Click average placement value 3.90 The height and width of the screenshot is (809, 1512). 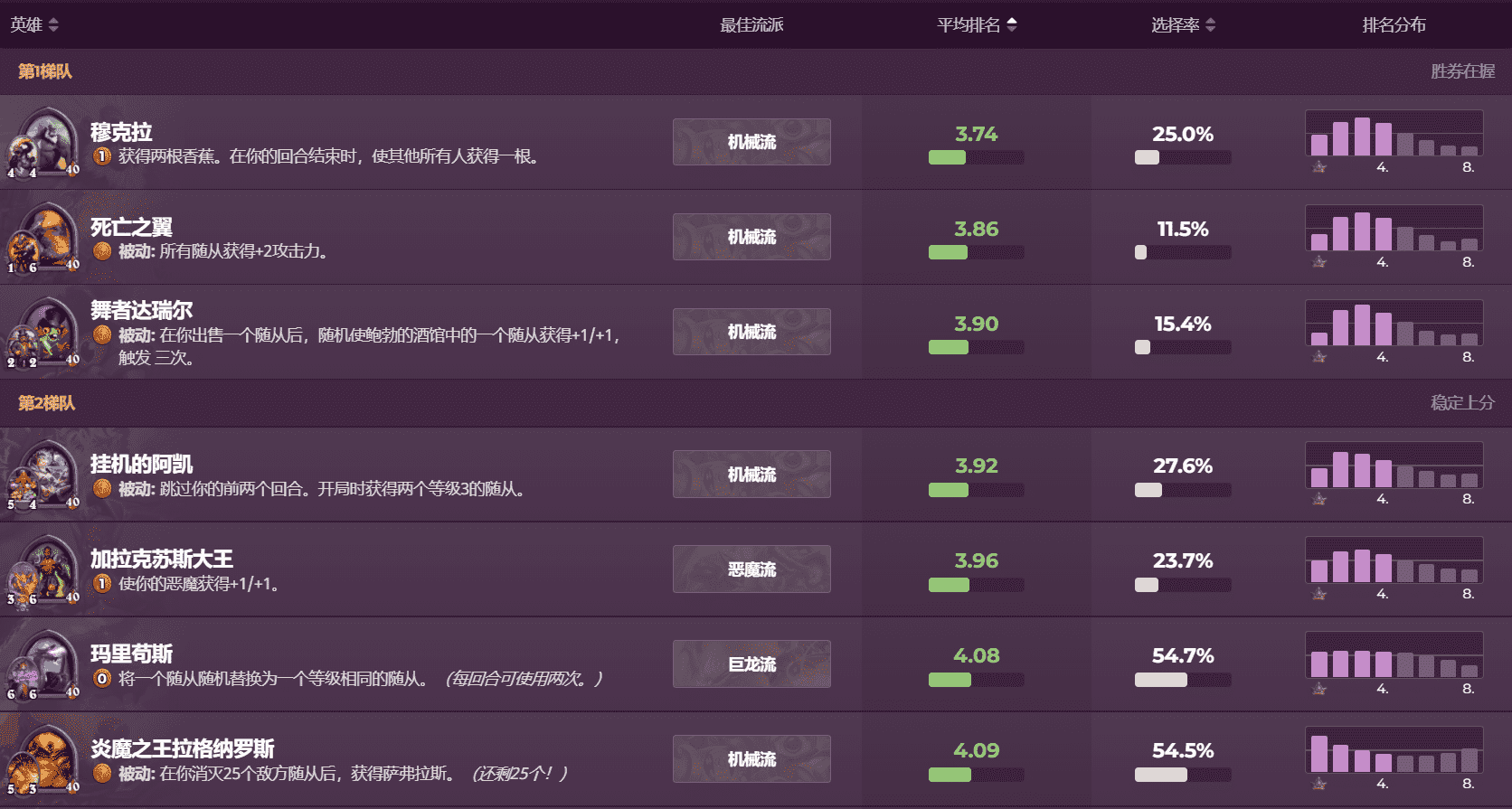[976, 324]
